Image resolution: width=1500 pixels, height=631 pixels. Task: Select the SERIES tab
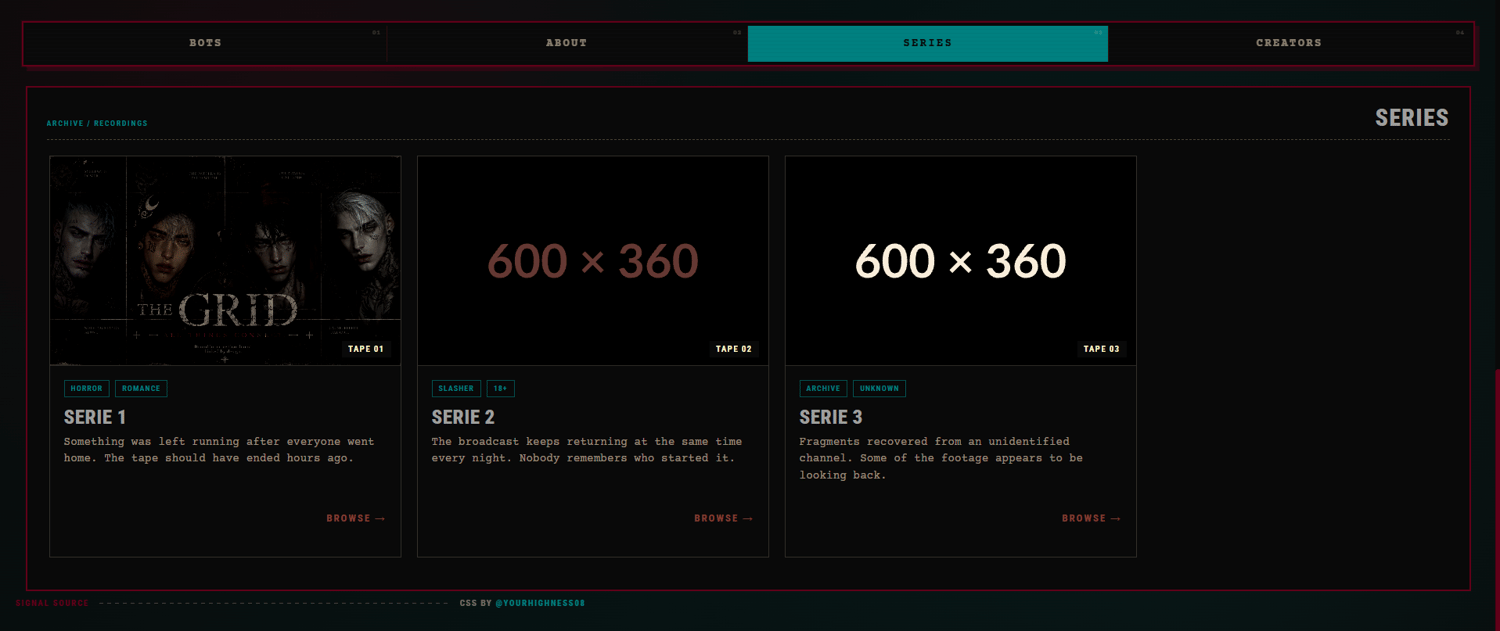click(x=928, y=43)
